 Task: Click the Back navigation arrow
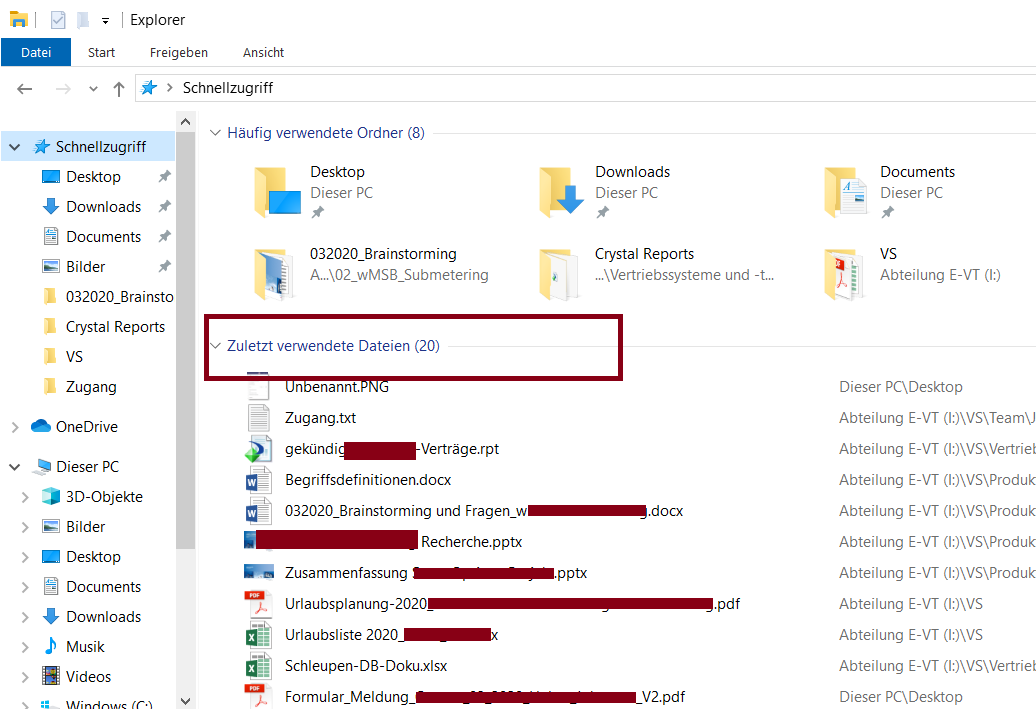[24, 89]
